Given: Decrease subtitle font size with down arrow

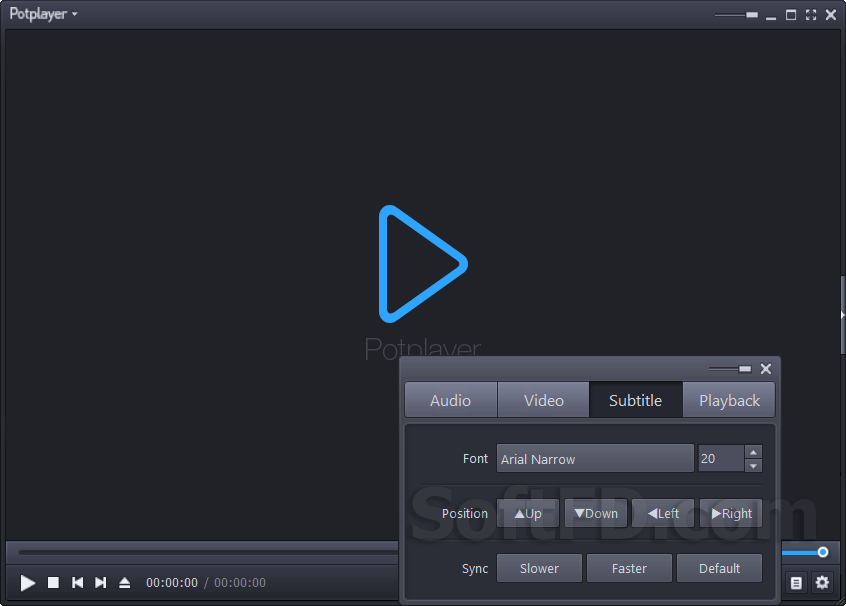Looking at the screenshot, I should pos(753,466).
